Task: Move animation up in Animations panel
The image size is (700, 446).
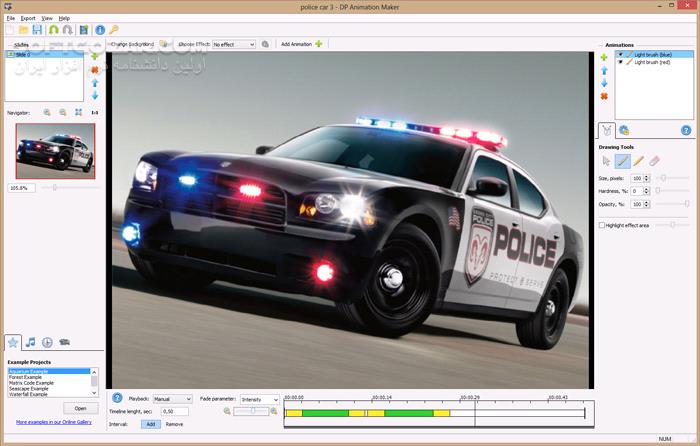Action: point(604,71)
